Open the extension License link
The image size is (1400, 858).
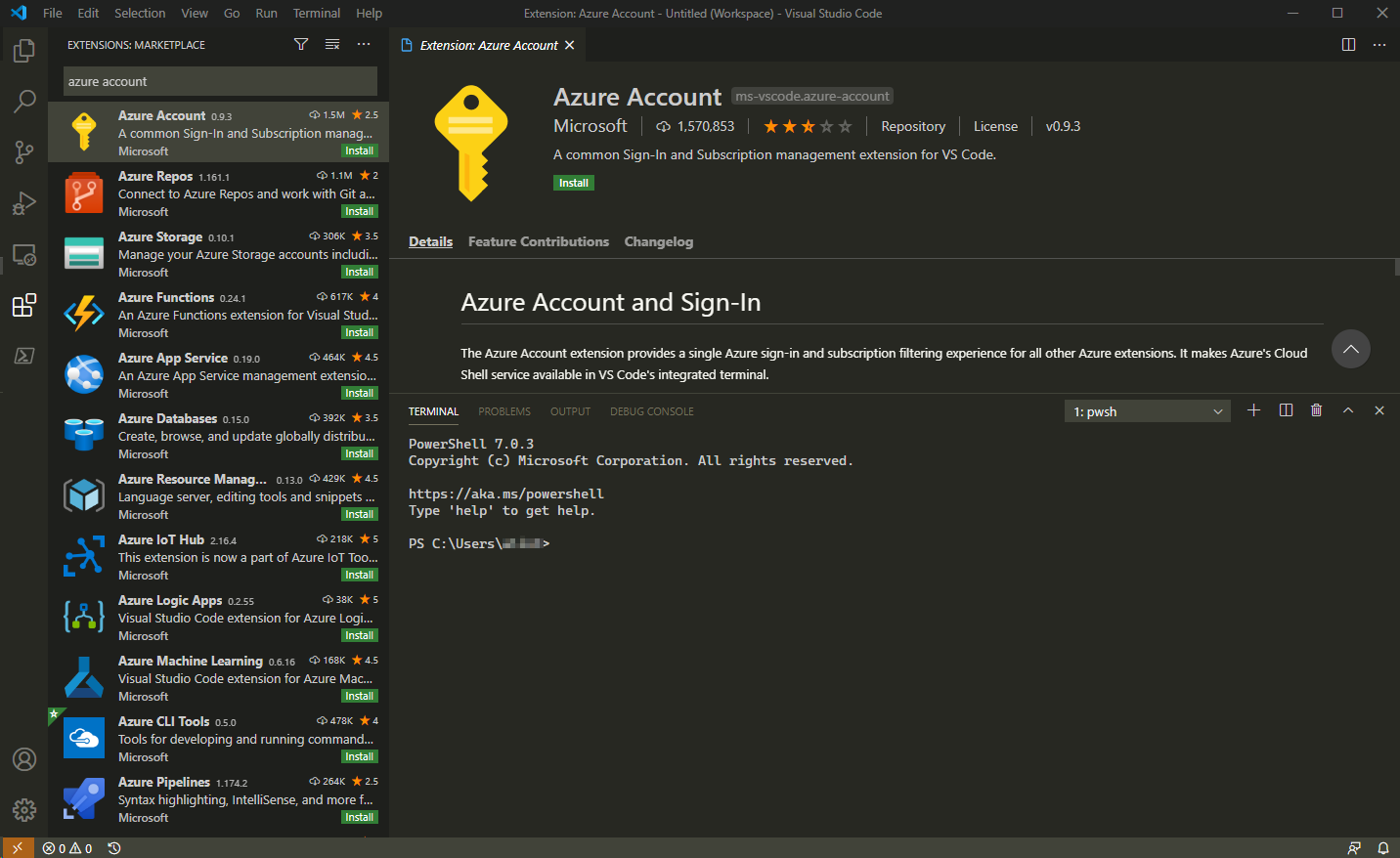pyautogui.click(x=995, y=126)
